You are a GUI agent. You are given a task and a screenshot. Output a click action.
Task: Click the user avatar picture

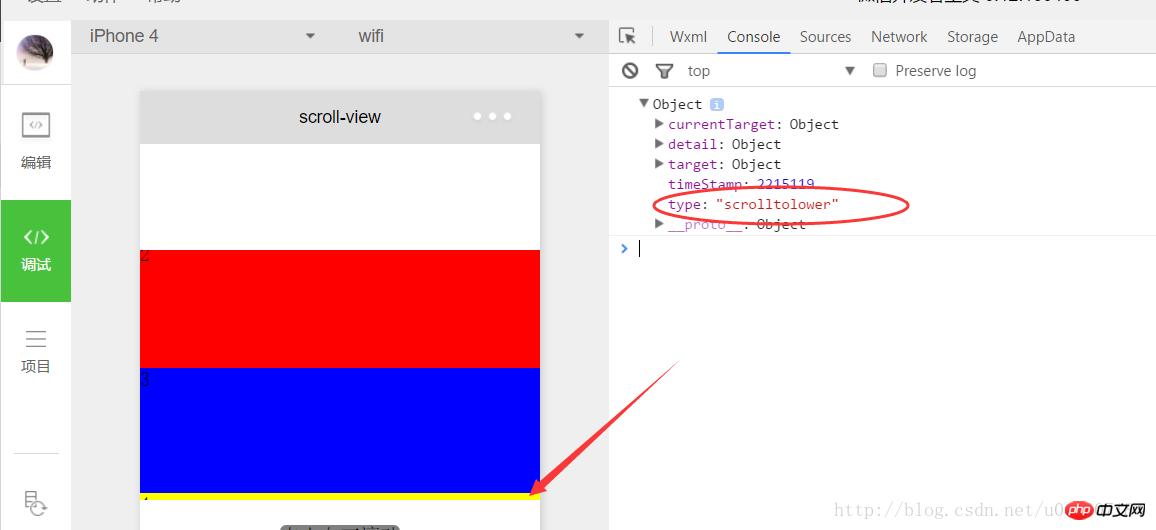[35, 52]
